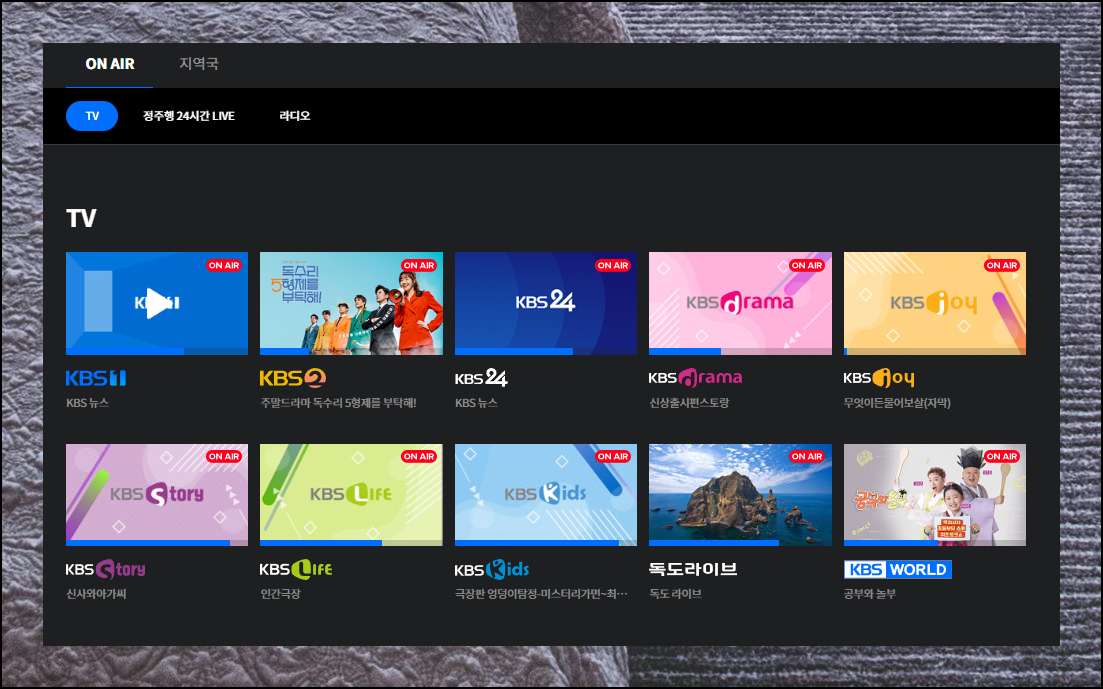The height and width of the screenshot is (689, 1103).
Task: Click the '독도 라이브' program caption
Action: coord(675,594)
